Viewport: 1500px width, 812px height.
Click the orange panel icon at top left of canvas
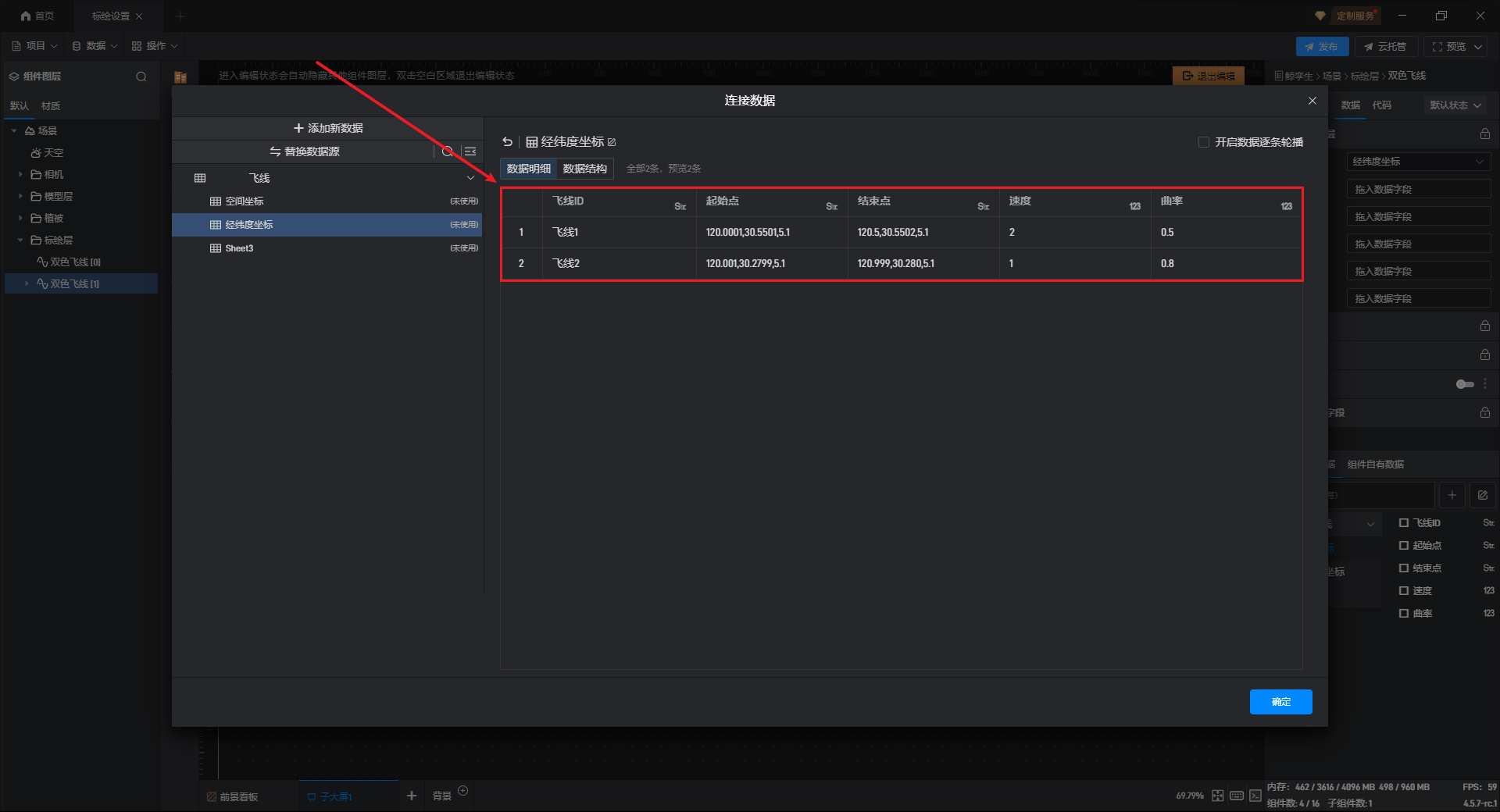pyautogui.click(x=180, y=77)
